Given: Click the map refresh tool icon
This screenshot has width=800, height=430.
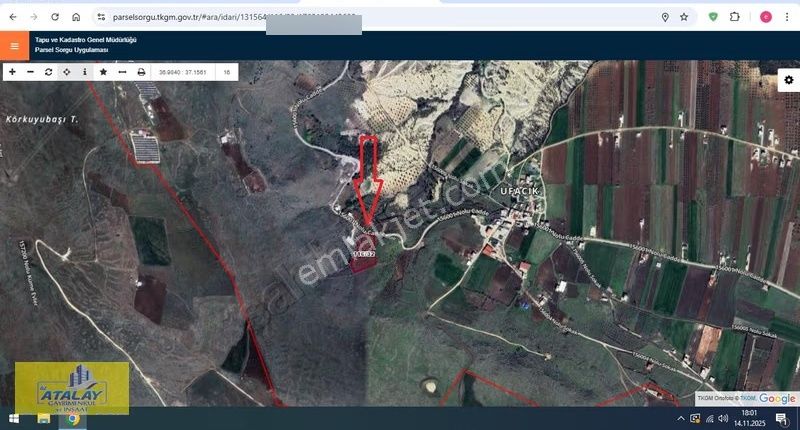Looking at the screenshot, I should pos(48,72).
